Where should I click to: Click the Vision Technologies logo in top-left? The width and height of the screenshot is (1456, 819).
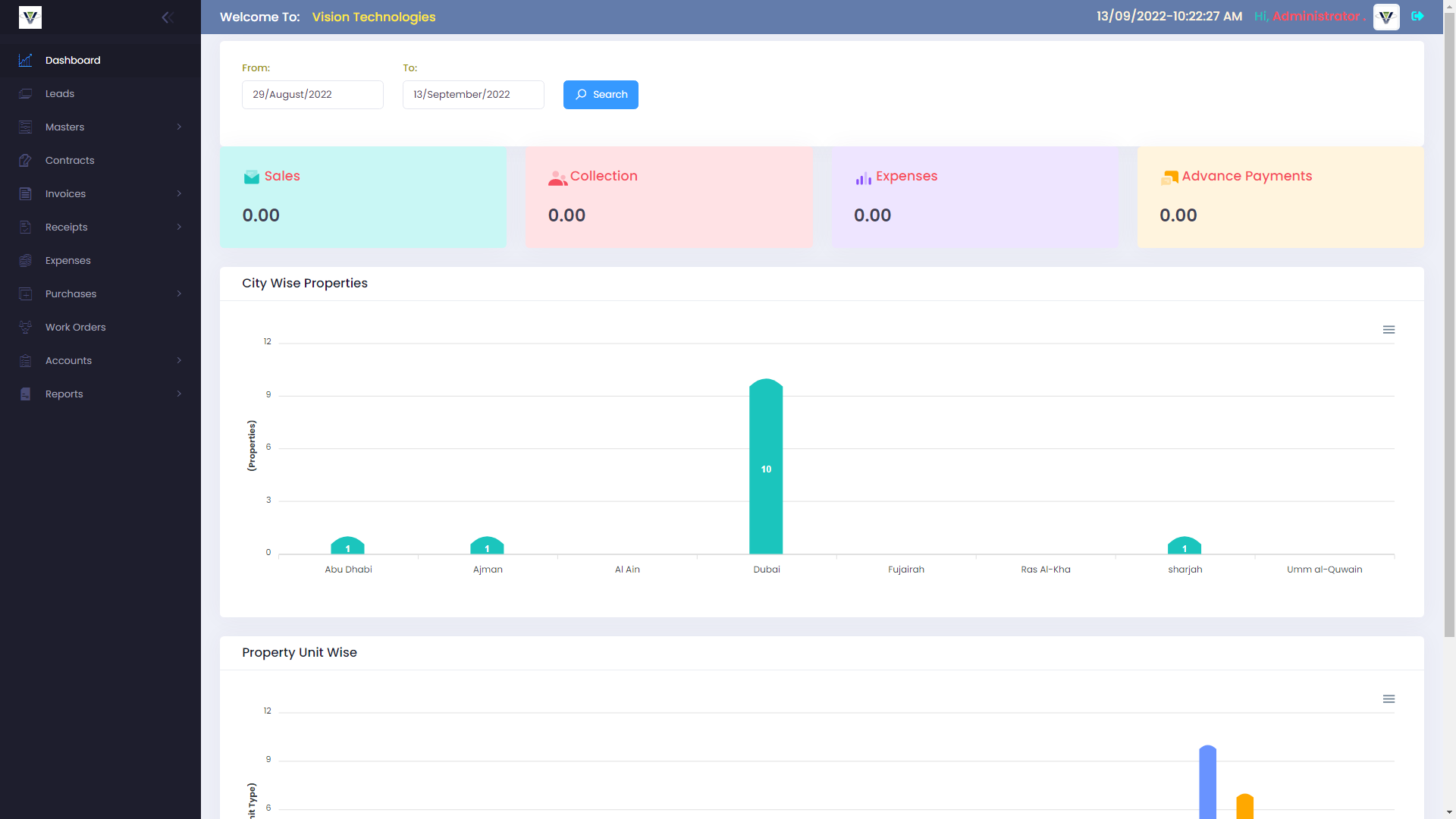click(x=30, y=17)
